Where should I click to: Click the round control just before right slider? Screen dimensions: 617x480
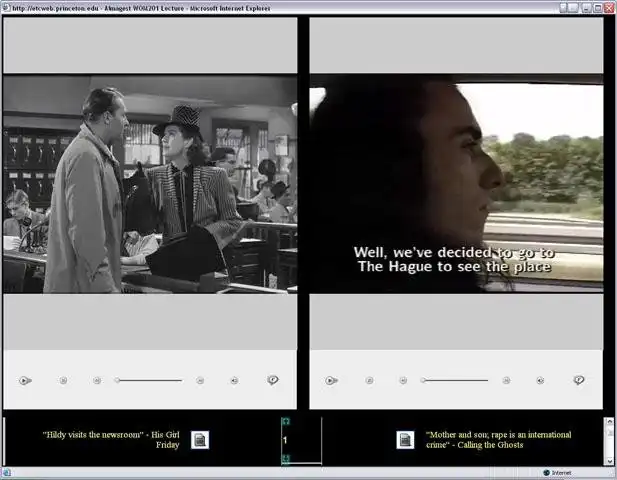tap(403, 380)
